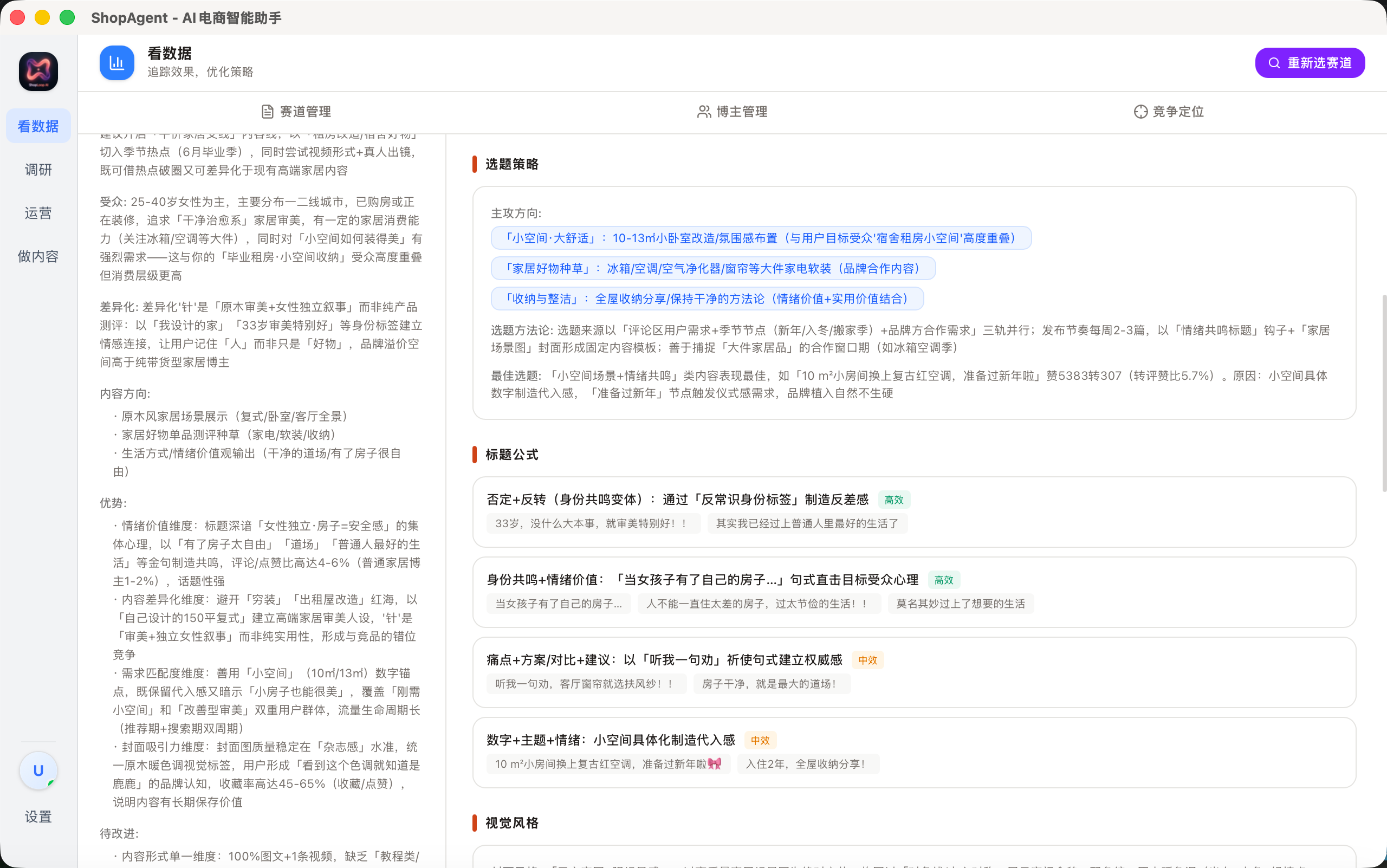Click the 高效 badge beside 否定+反转 formula
The image size is (1387, 868).
(893, 500)
